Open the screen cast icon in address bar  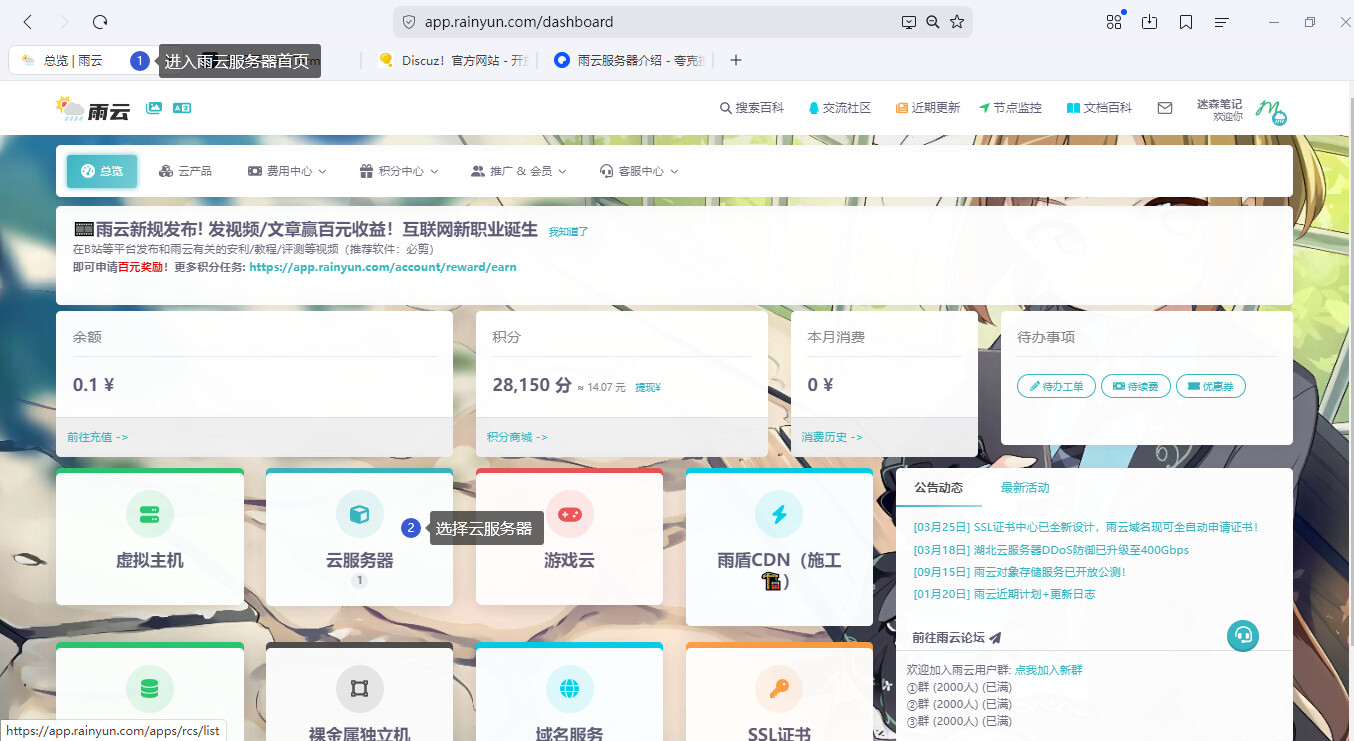click(x=908, y=21)
